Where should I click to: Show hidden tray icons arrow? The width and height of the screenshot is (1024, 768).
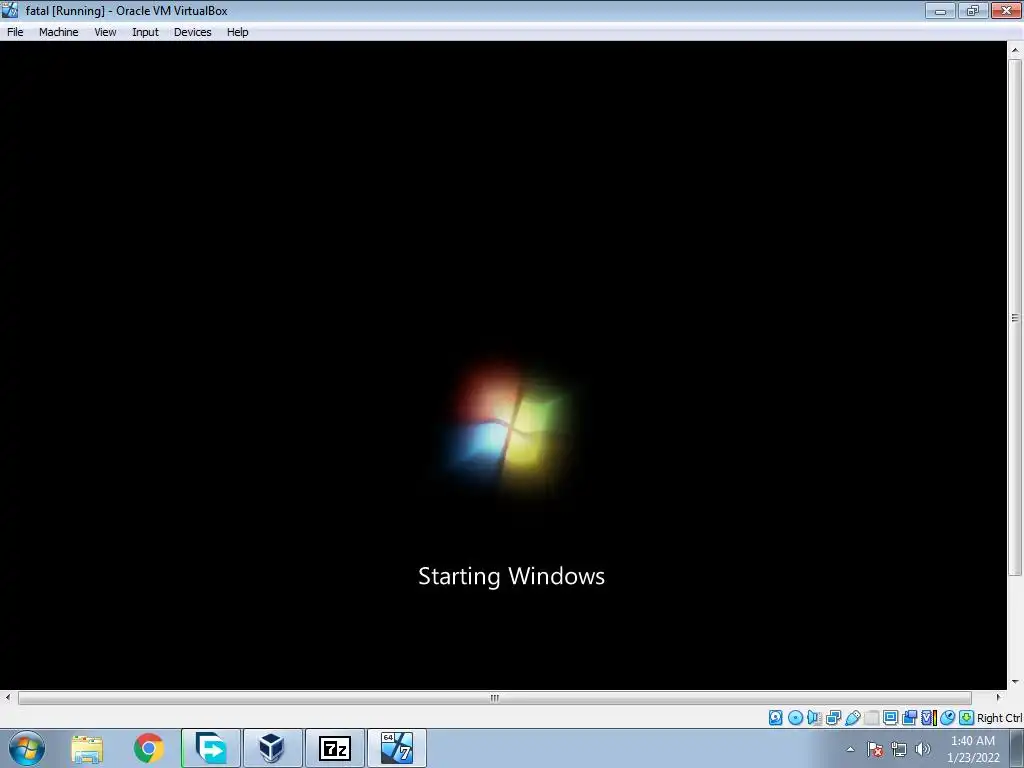tap(850, 749)
